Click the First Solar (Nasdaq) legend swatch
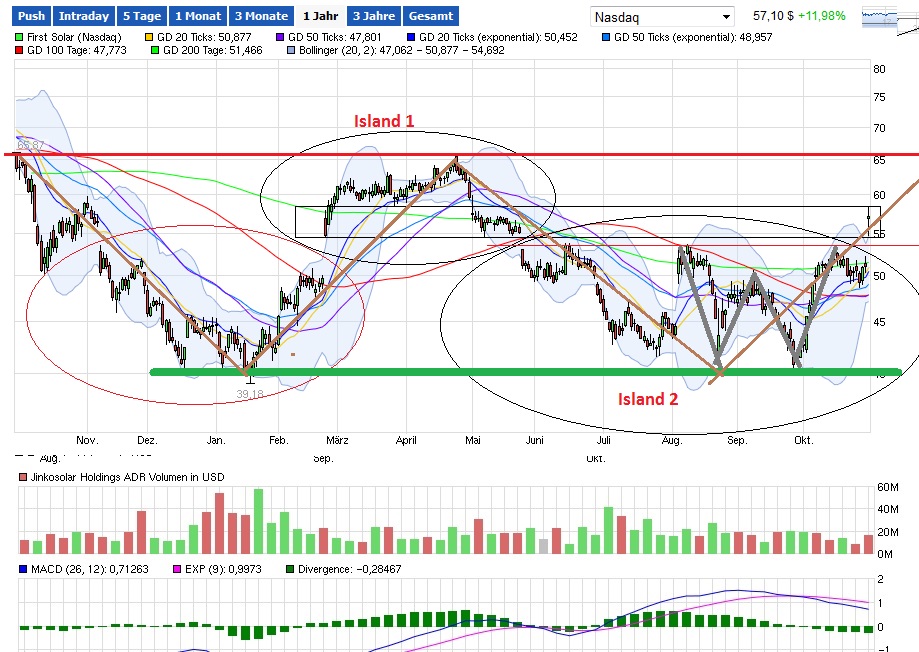This screenshot has width=919, height=652. tap(19, 38)
